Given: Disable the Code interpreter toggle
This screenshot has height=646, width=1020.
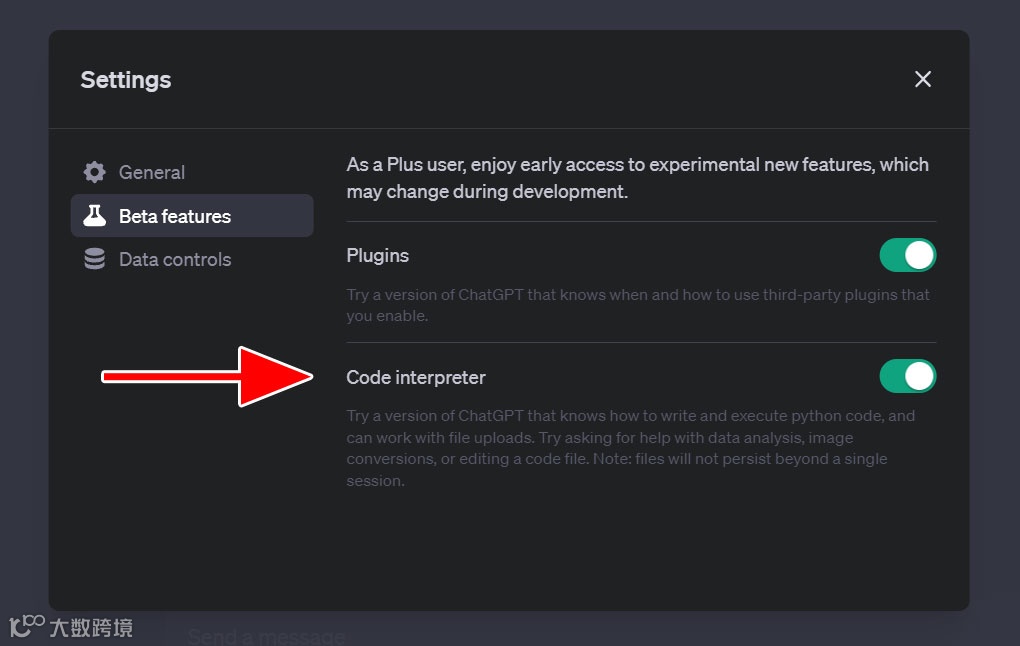Looking at the screenshot, I should [907, 376].
